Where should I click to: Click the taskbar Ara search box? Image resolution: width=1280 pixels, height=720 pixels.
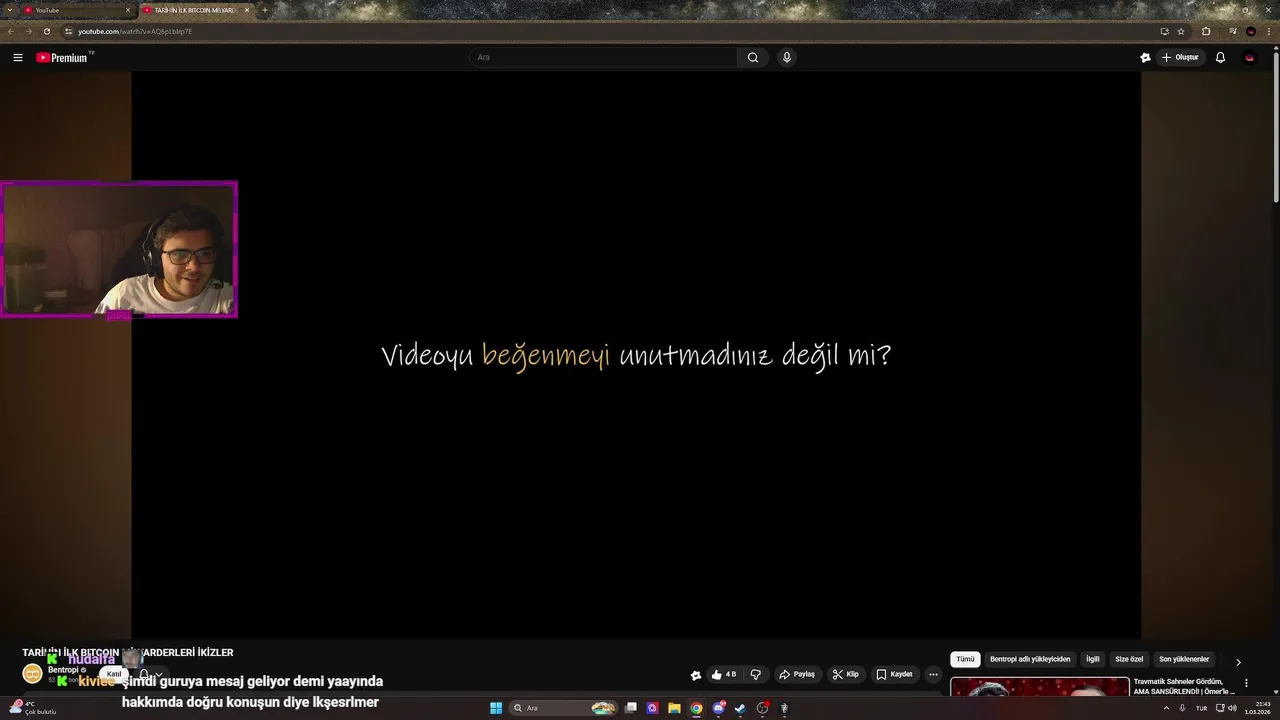(x=564, y=708)
